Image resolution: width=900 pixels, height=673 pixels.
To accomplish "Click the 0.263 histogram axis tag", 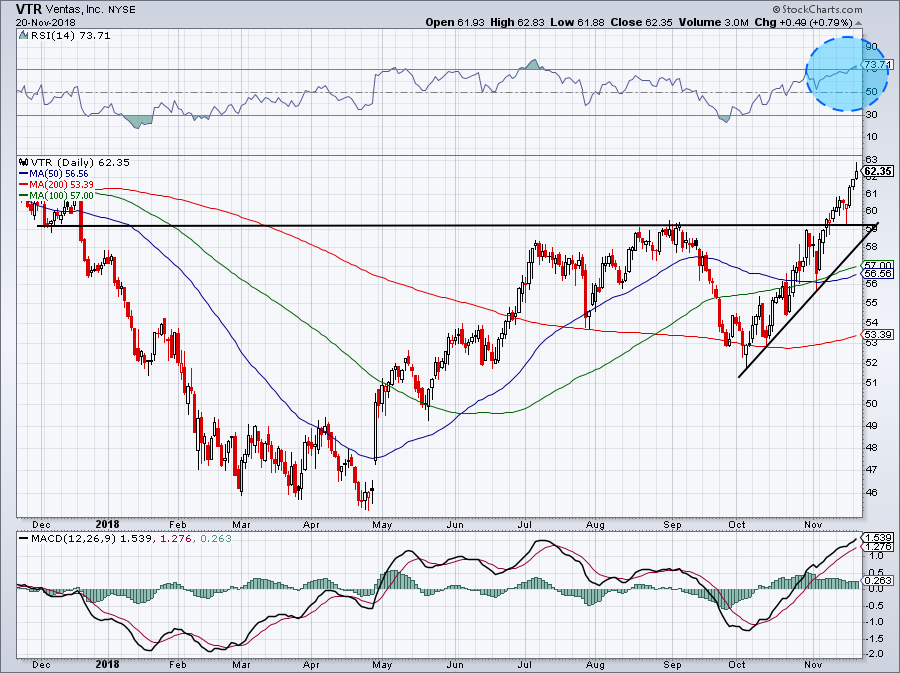I will 878,580.
